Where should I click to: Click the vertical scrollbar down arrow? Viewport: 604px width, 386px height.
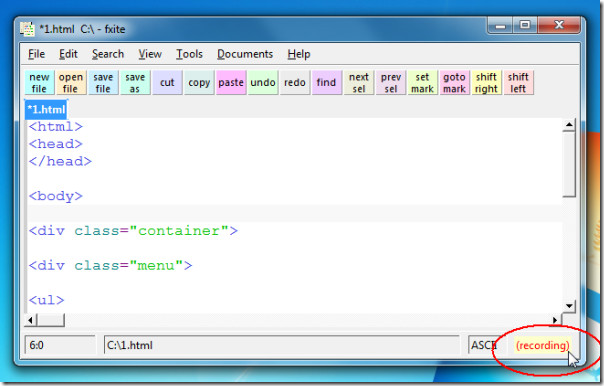pyautogui.click(x=569, y=306)
